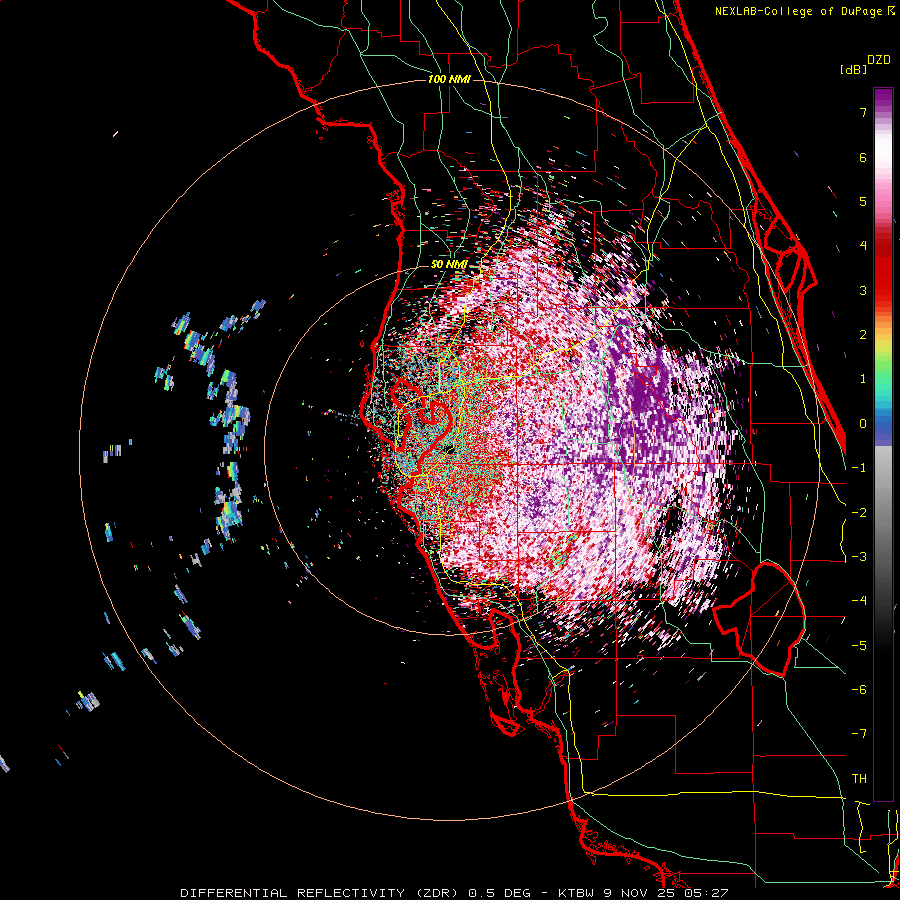Screen dimensions: 900x900
Task: Click the 5 value on the scale
Action: (x=863, y=201)
